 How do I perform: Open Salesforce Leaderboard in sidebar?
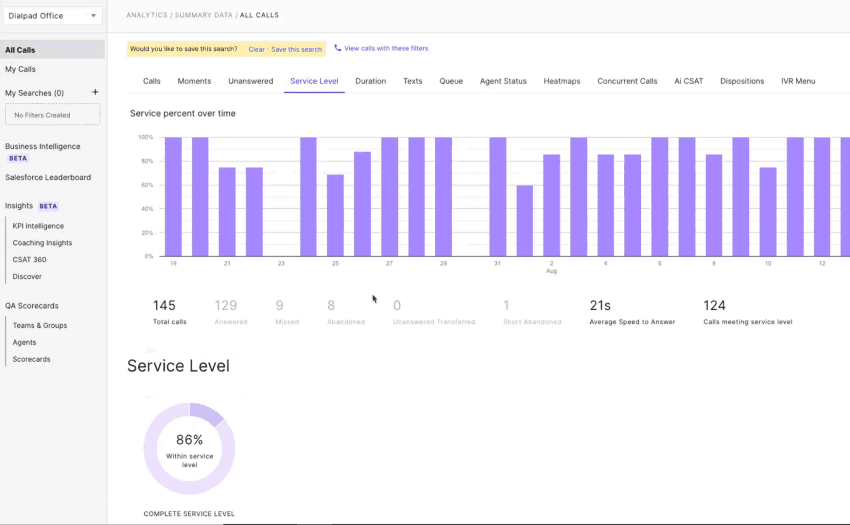point(48,177)
